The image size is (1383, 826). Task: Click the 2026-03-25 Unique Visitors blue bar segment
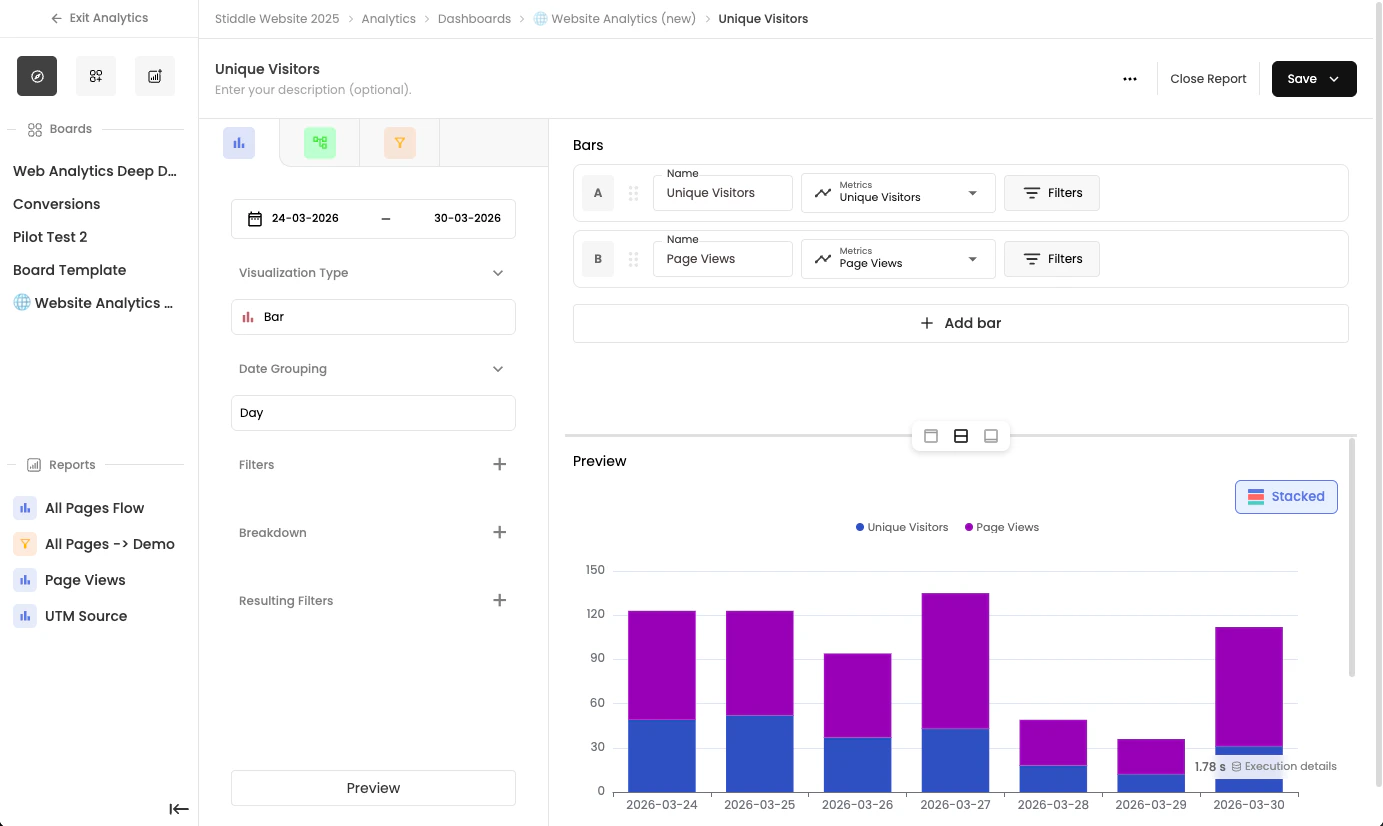pos(759,753)
